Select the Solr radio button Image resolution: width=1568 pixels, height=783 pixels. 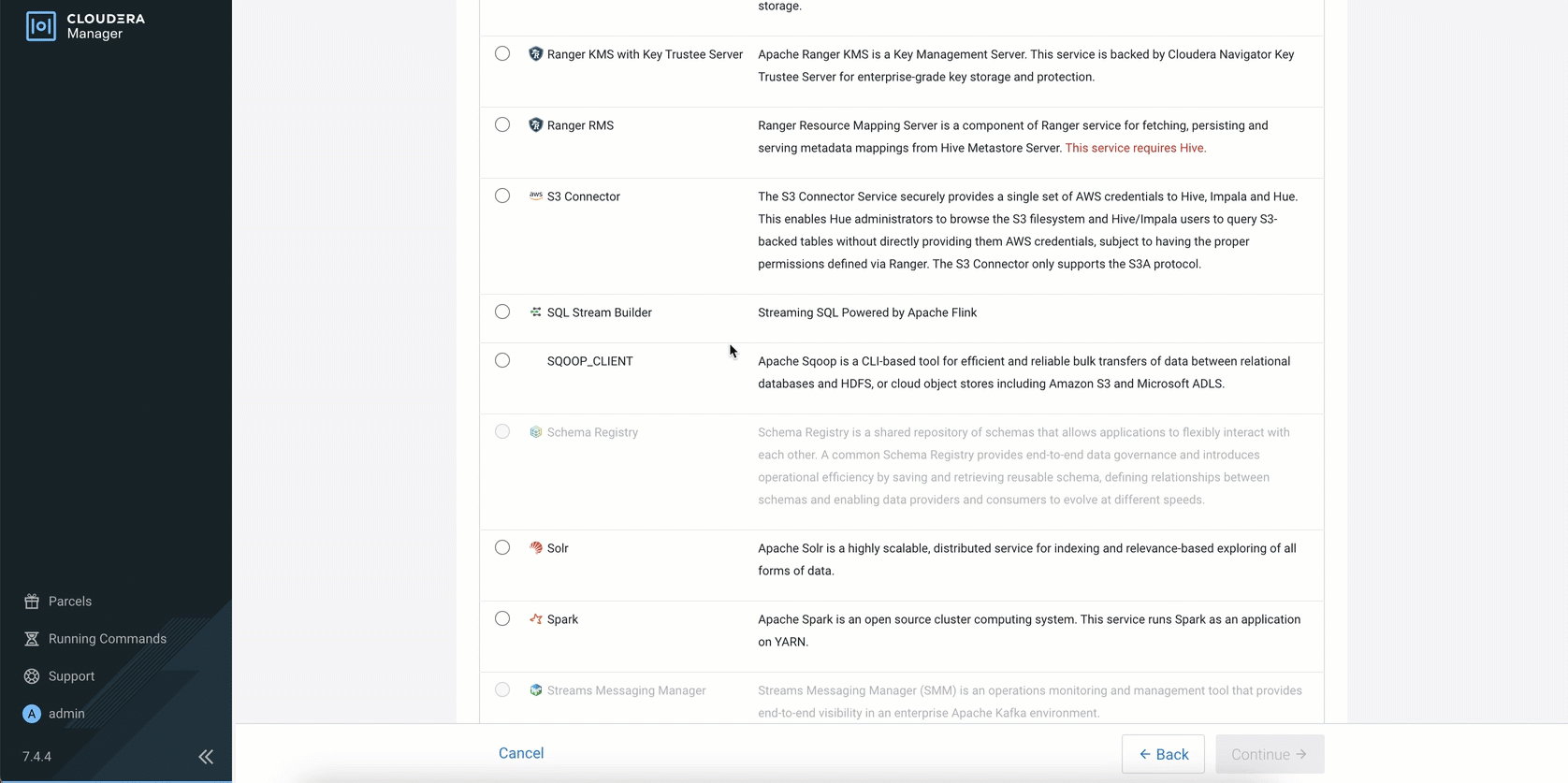(502, 547)
